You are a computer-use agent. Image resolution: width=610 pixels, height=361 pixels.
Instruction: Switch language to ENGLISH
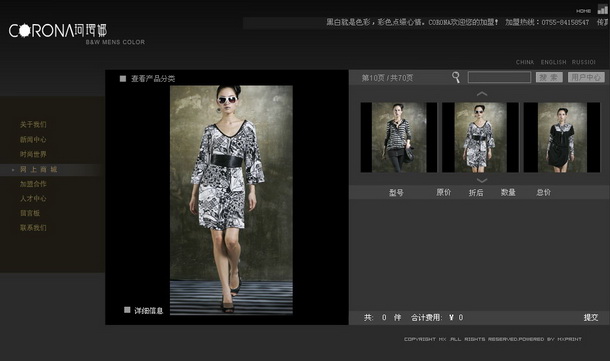click(553, 62)
